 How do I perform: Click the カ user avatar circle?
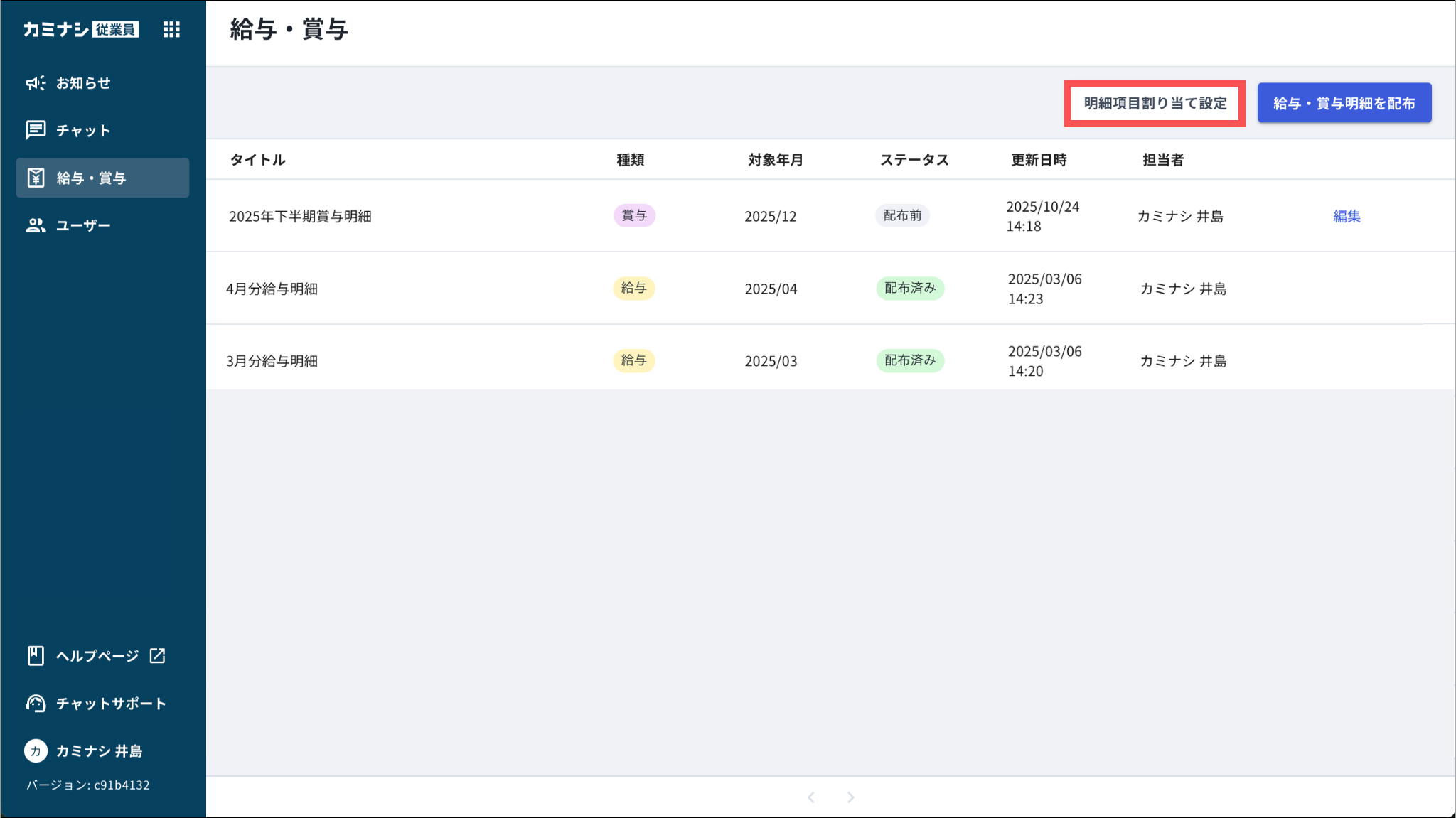[36, 750]
